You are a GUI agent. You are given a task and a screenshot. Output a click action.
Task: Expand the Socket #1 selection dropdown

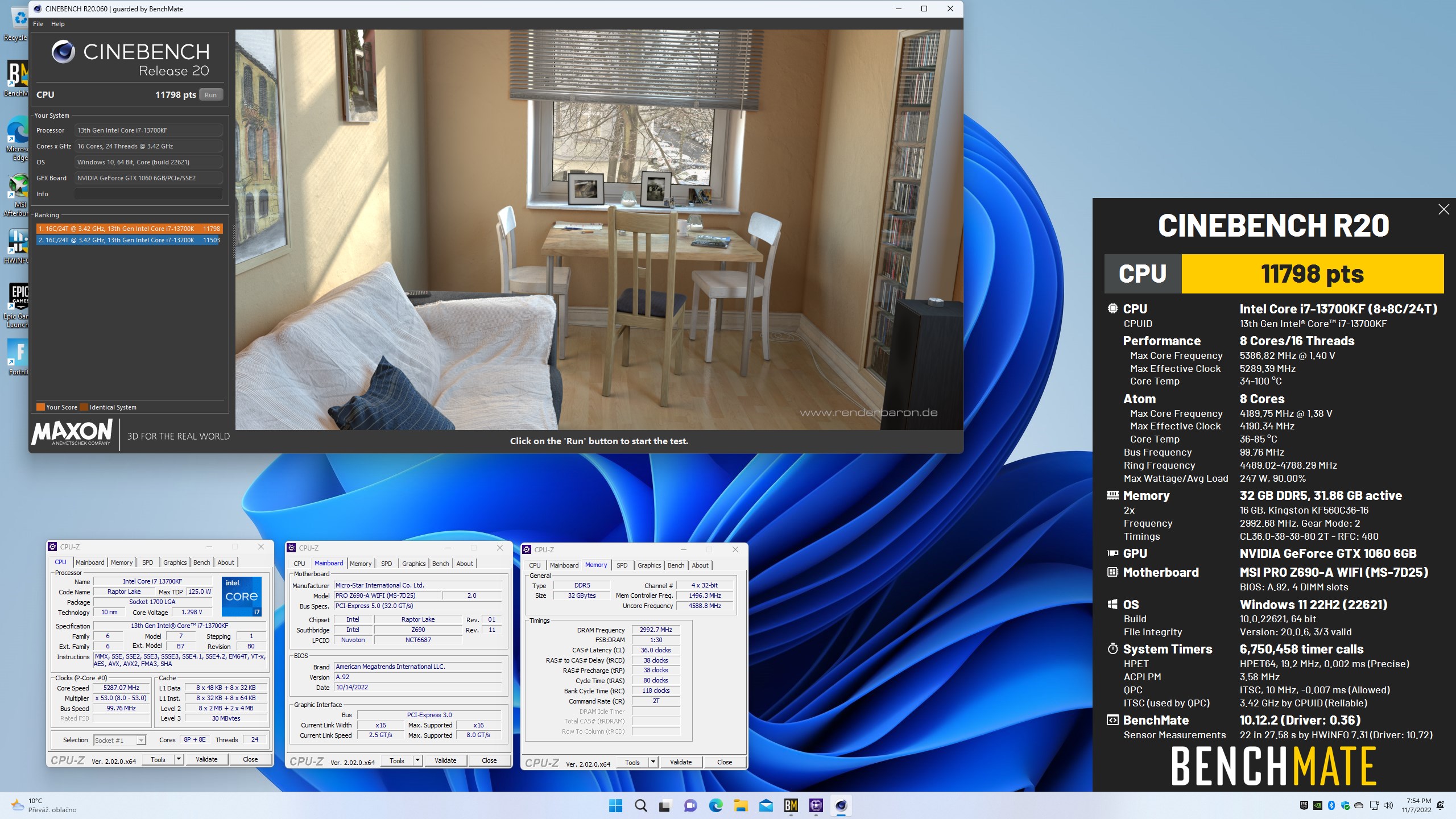[x=141, y=740]
